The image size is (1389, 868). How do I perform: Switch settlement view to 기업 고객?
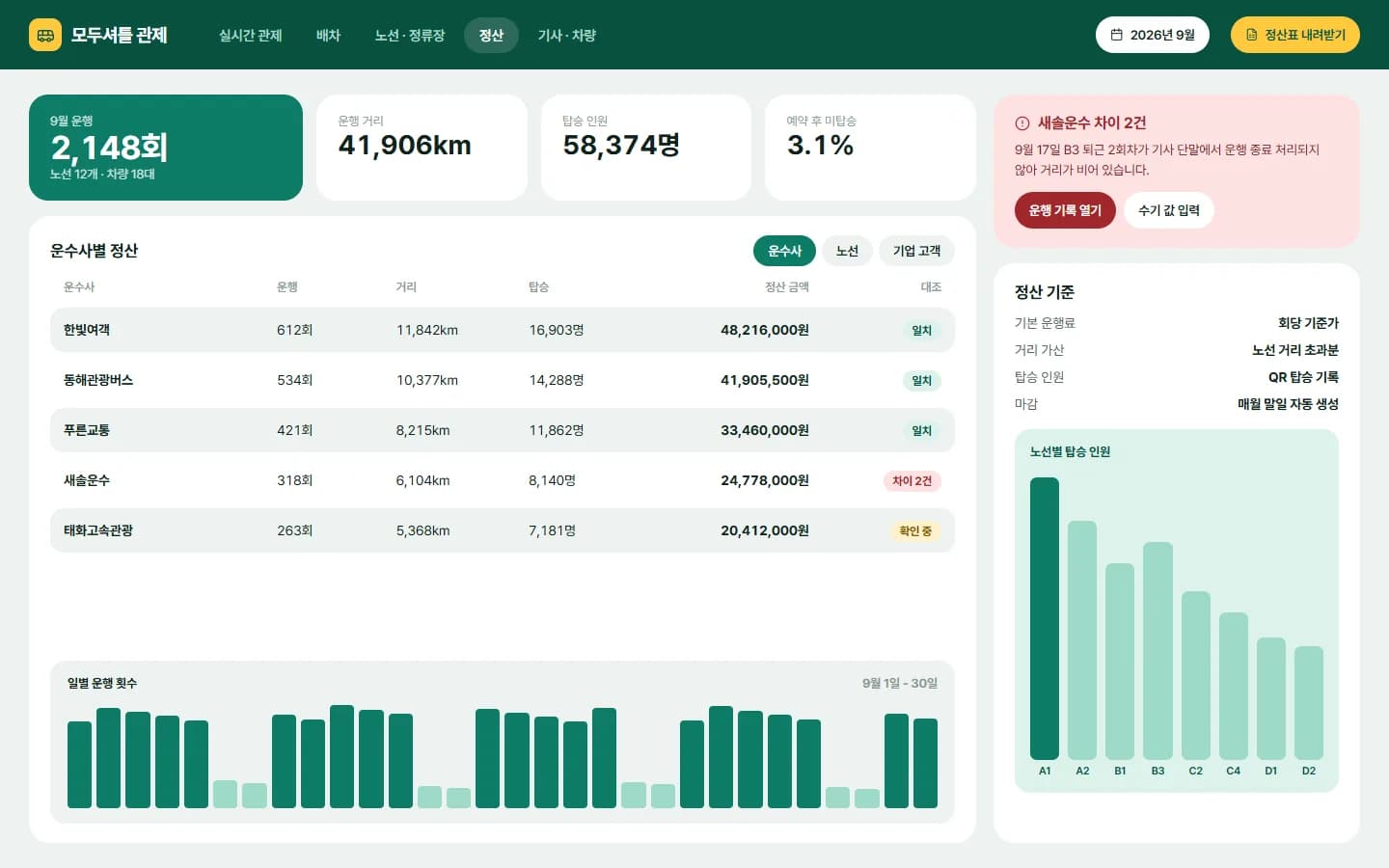pyautogui.click(x=916, y=251)
